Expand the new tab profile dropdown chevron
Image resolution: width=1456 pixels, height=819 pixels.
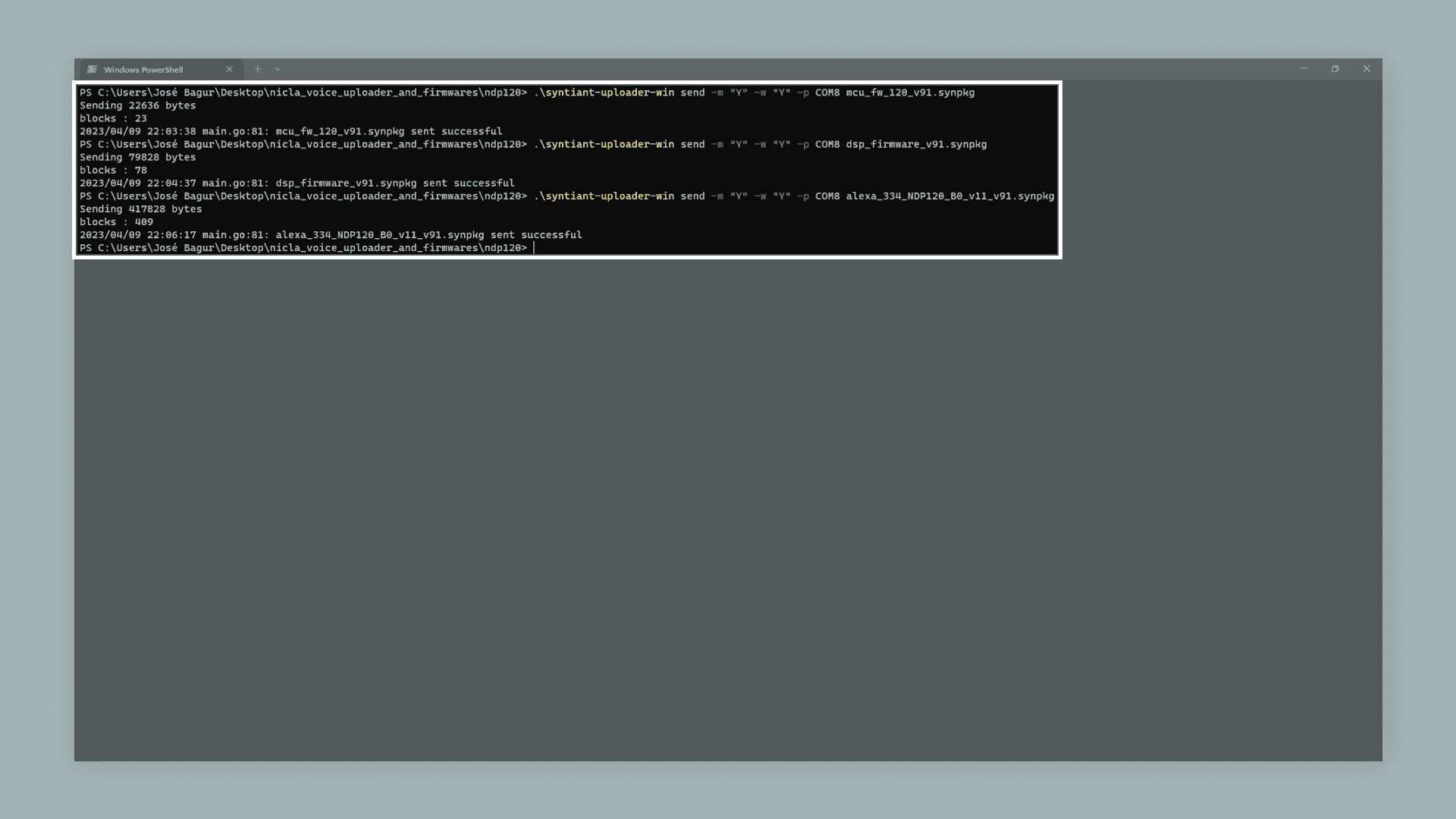[x=278, y=69]
